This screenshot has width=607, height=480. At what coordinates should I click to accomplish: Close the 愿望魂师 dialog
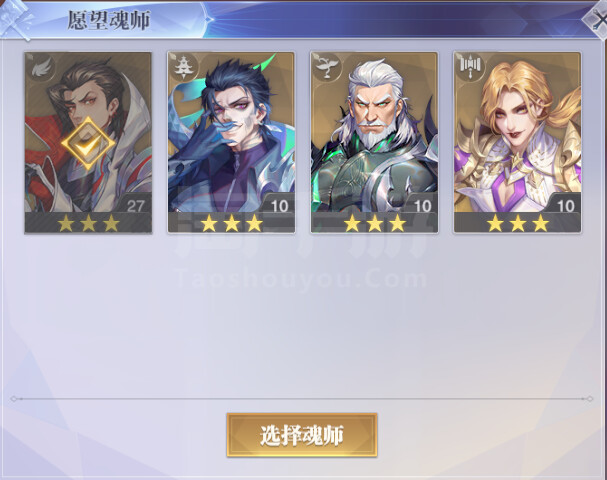[597, 20]
